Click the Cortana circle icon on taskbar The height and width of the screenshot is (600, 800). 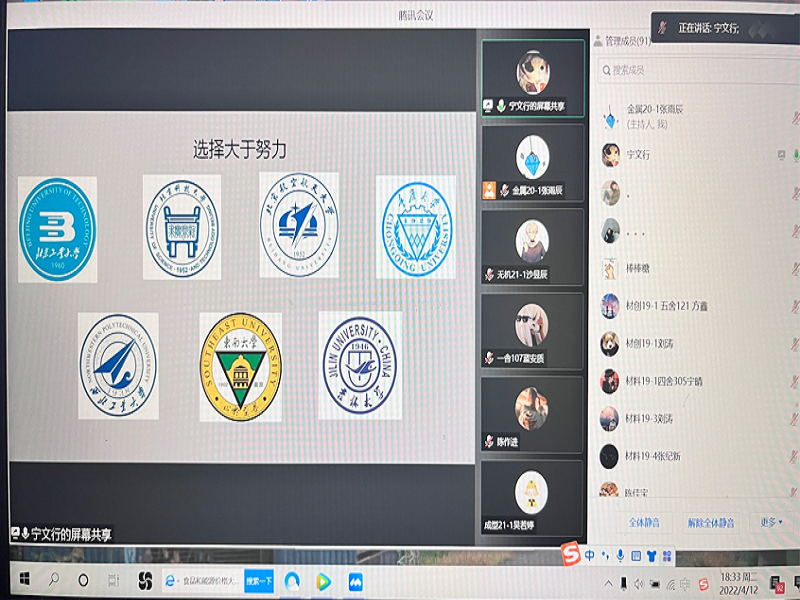click(x=83, y=580)
